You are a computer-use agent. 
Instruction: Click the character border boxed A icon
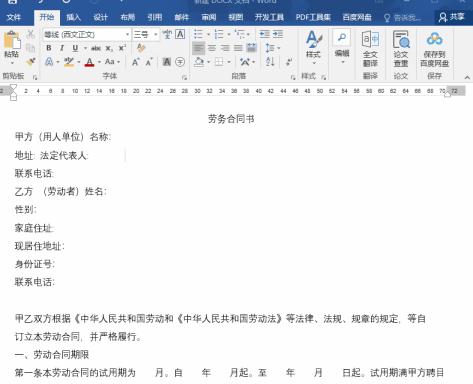[180, 34]
